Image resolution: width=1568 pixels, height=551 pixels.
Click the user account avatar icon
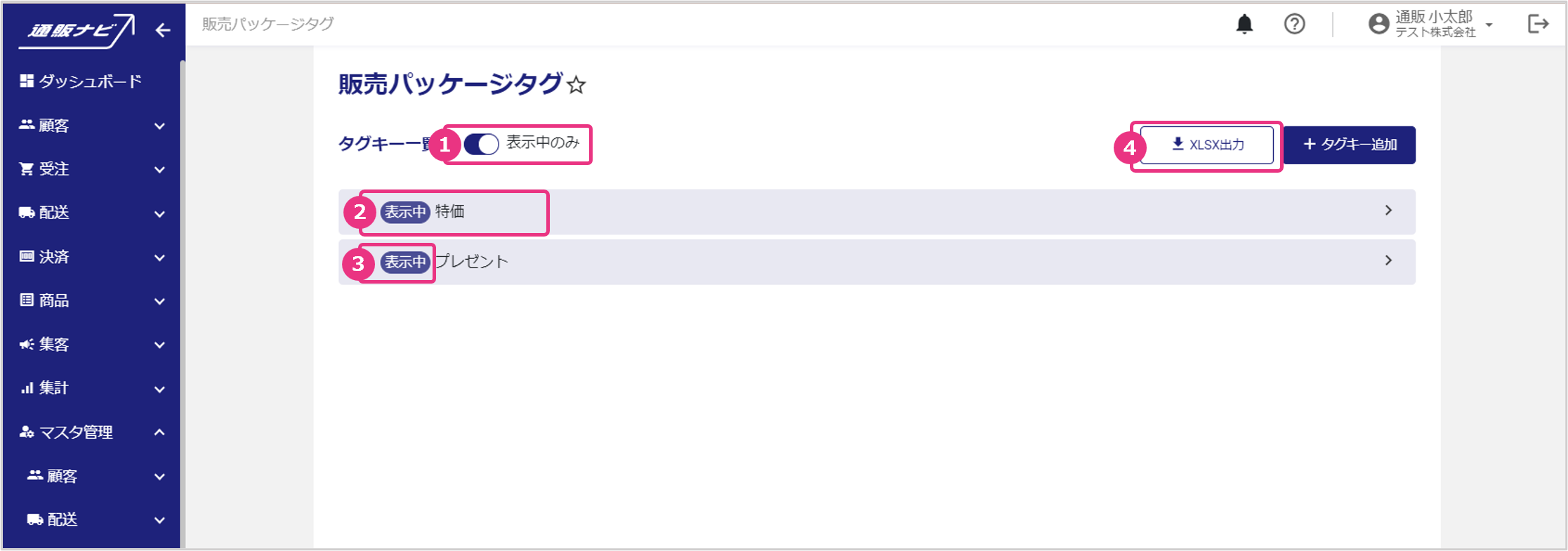(x=1378, y=25)
